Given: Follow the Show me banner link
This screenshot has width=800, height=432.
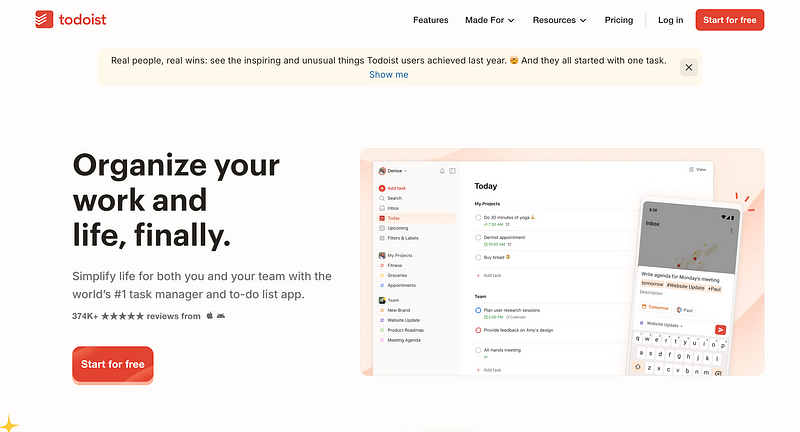Looking at the screenshot, I should point(389,74).
